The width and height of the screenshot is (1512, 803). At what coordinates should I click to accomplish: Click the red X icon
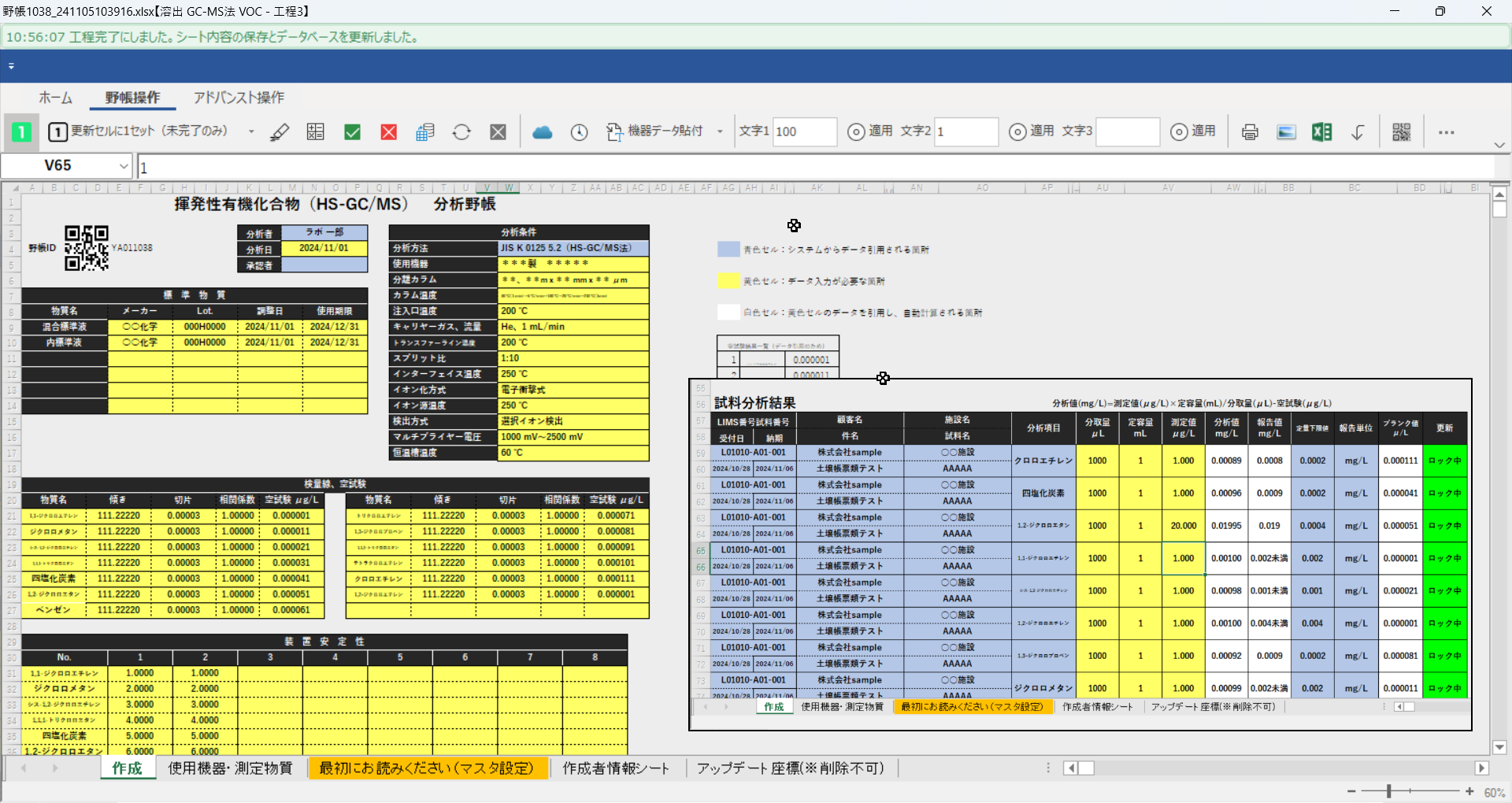click(389, 131)
